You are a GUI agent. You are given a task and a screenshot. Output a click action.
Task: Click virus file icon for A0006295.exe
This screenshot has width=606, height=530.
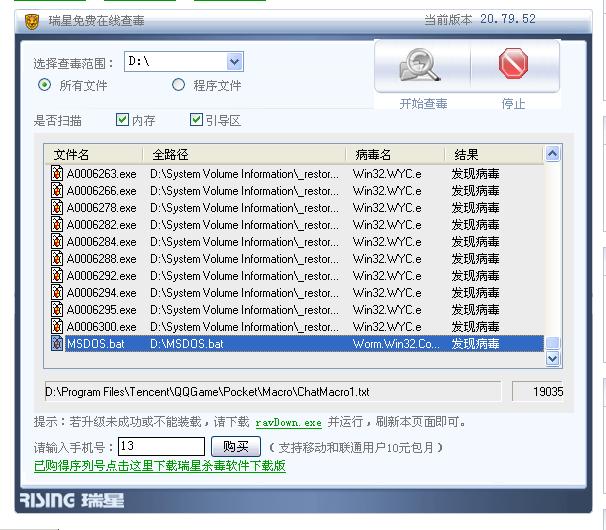[57, 309]
